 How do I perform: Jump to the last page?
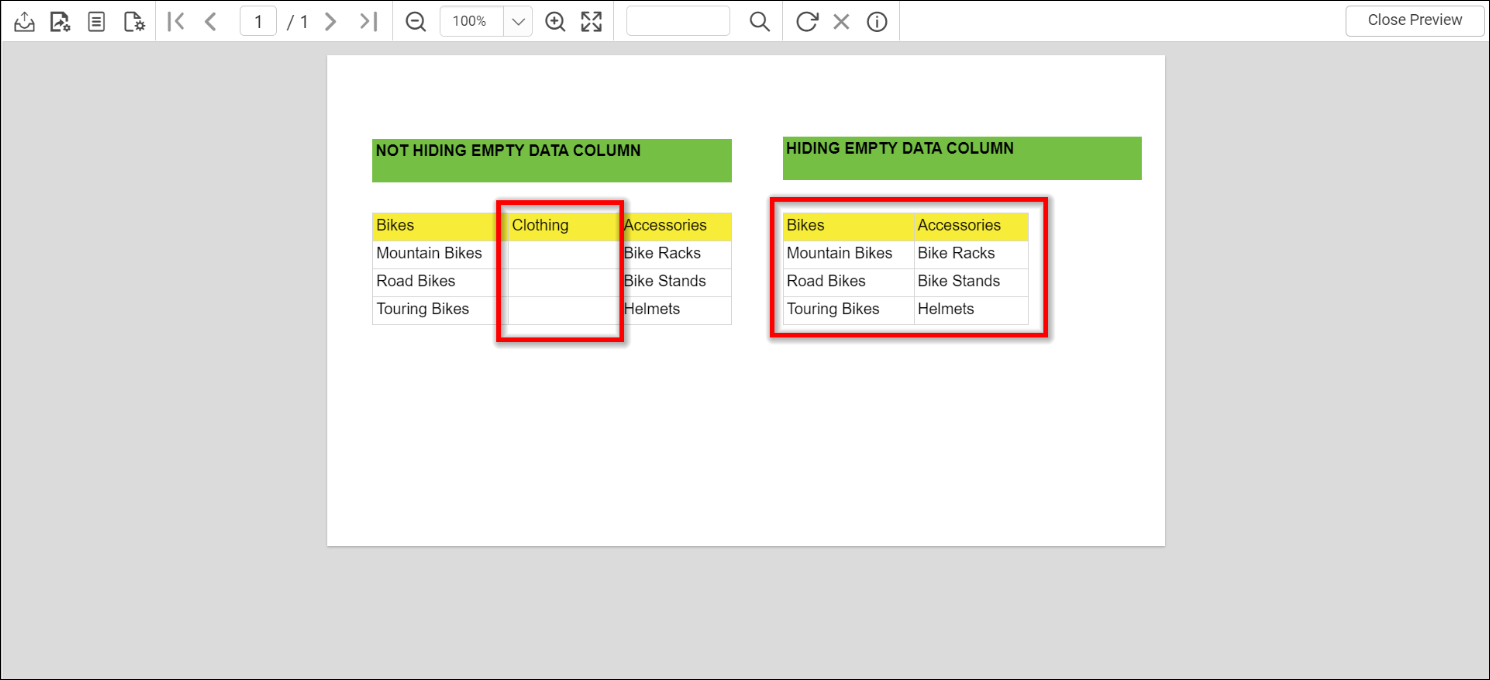368,21
